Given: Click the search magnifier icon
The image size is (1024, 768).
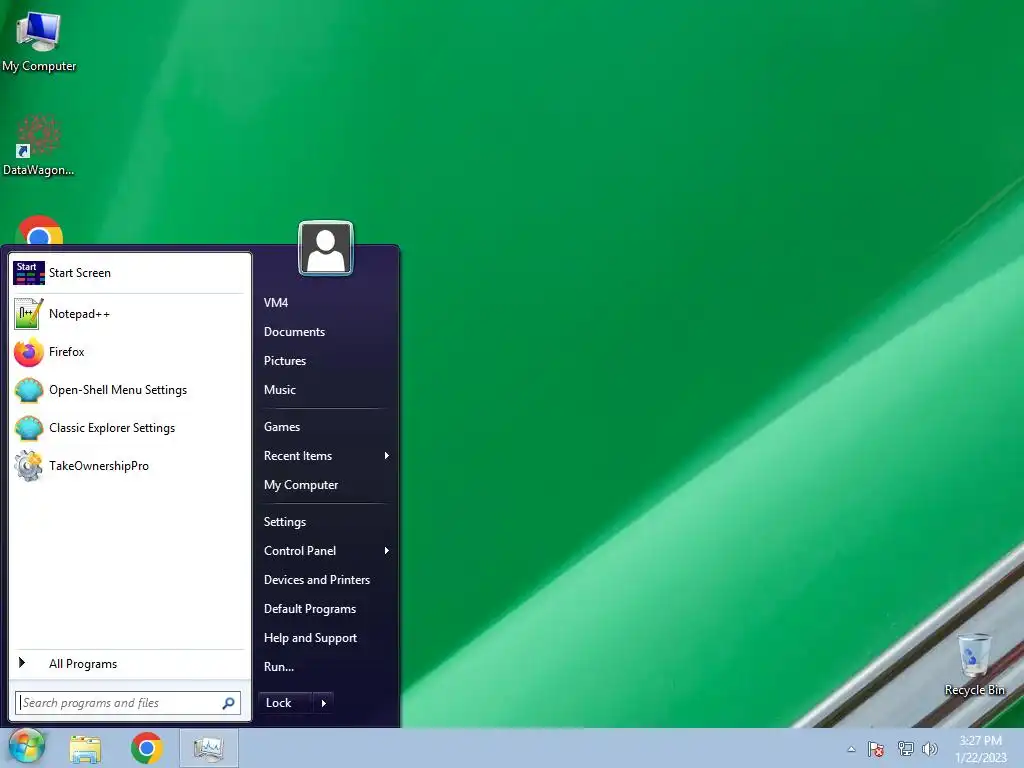Looking at the screenshot, I should (229, 703).
